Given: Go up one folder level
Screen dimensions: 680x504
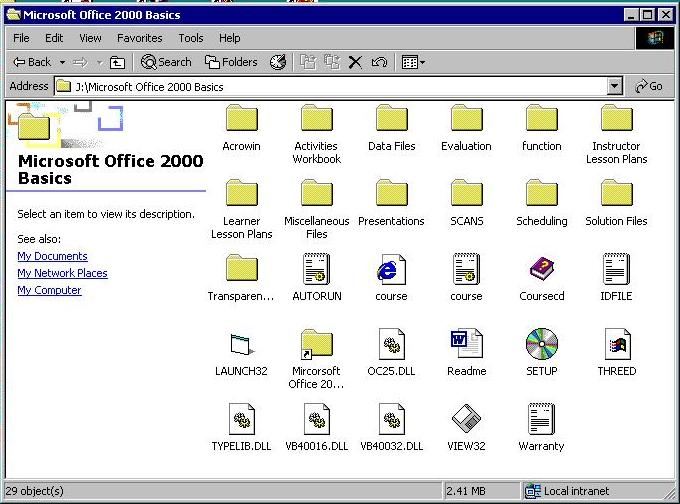Looking at the screenshot, I should click(x=117, y=62).
